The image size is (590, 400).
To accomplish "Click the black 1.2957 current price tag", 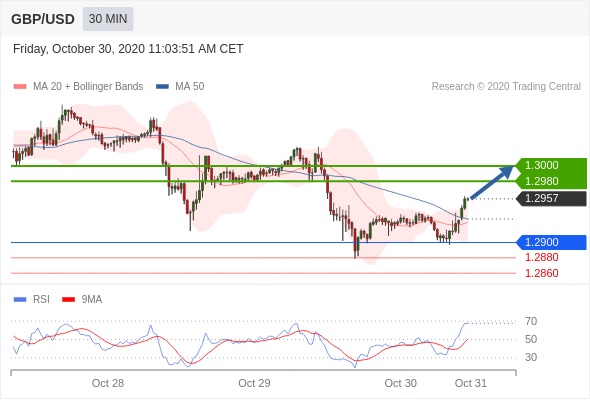I will (551, 198).
